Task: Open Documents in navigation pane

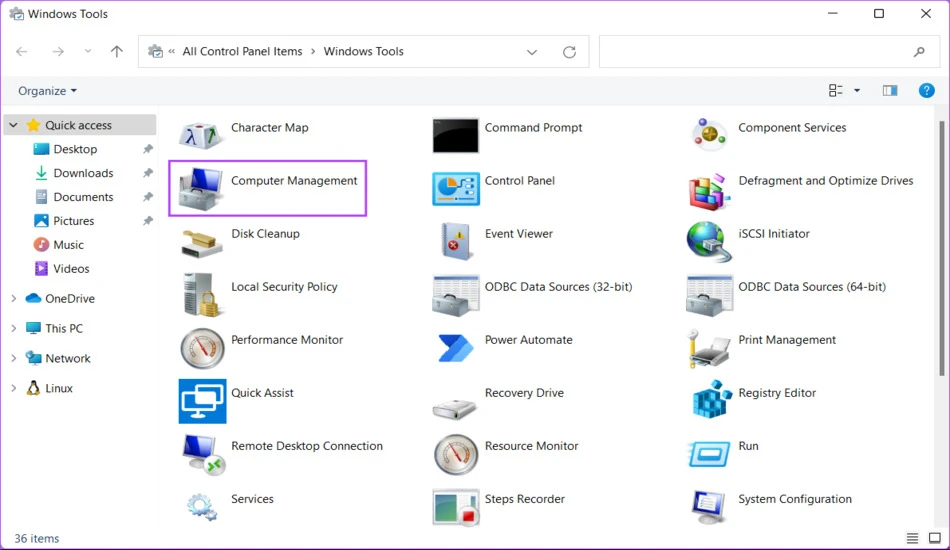Action: (x=83, y=197)
